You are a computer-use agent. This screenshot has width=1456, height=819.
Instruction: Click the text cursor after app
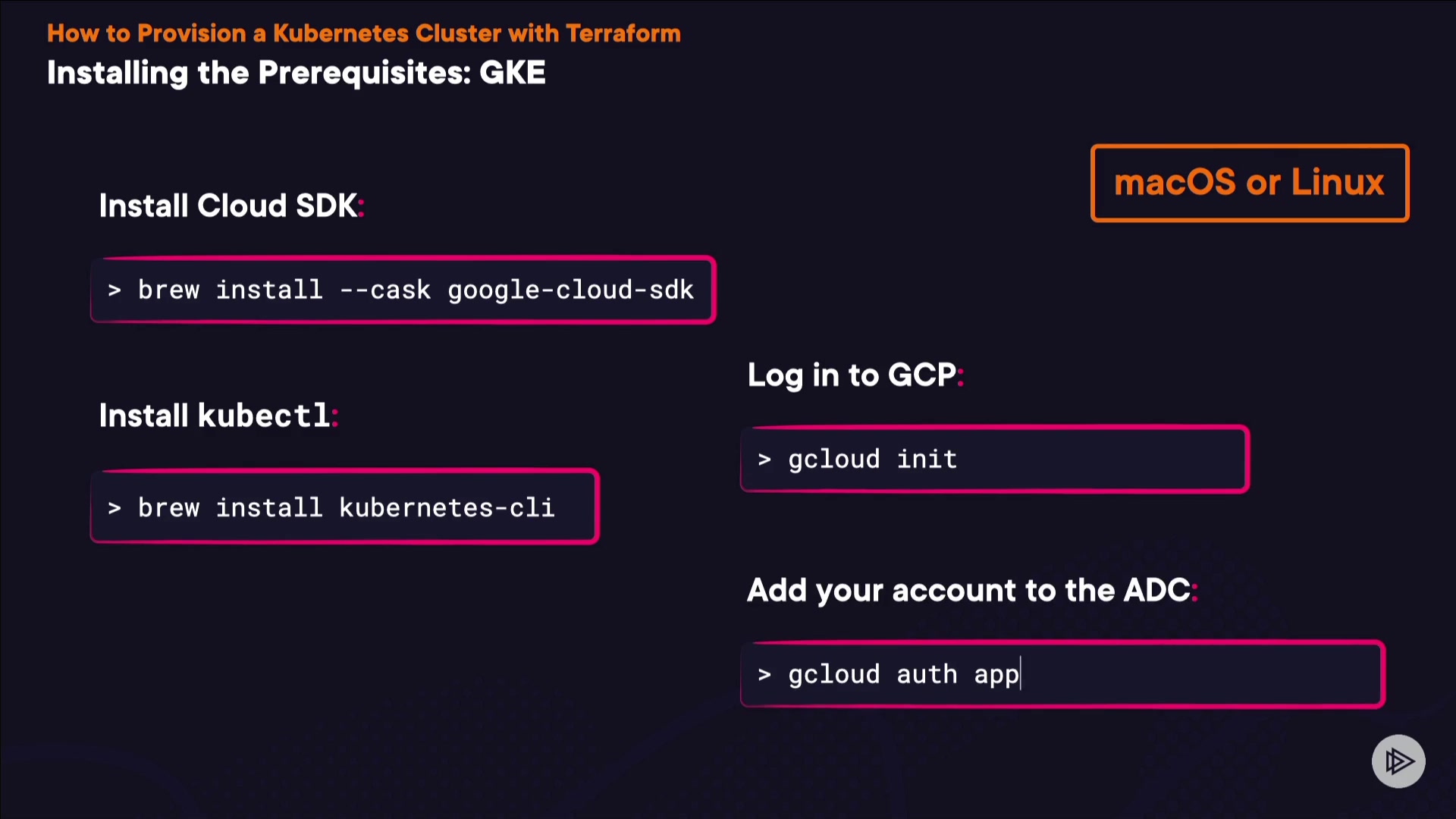tap(1021, 674)
